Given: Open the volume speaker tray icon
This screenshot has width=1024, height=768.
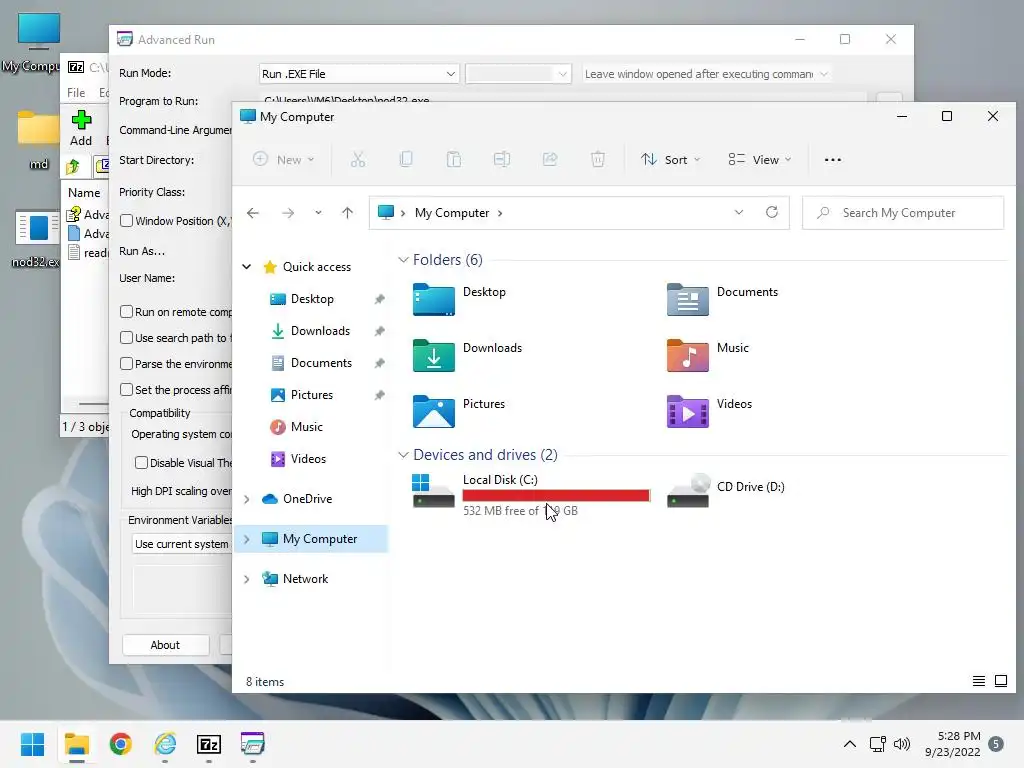Looking at the screenshot, I should click(902, 744).
